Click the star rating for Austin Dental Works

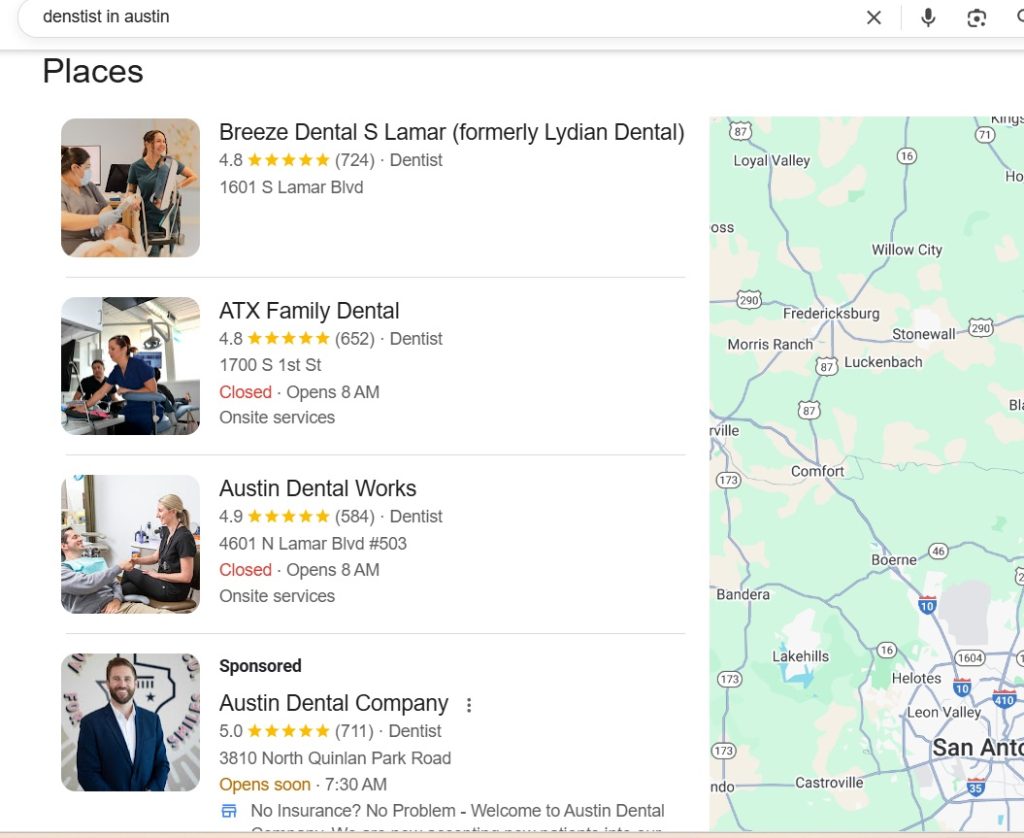(288, 517)
